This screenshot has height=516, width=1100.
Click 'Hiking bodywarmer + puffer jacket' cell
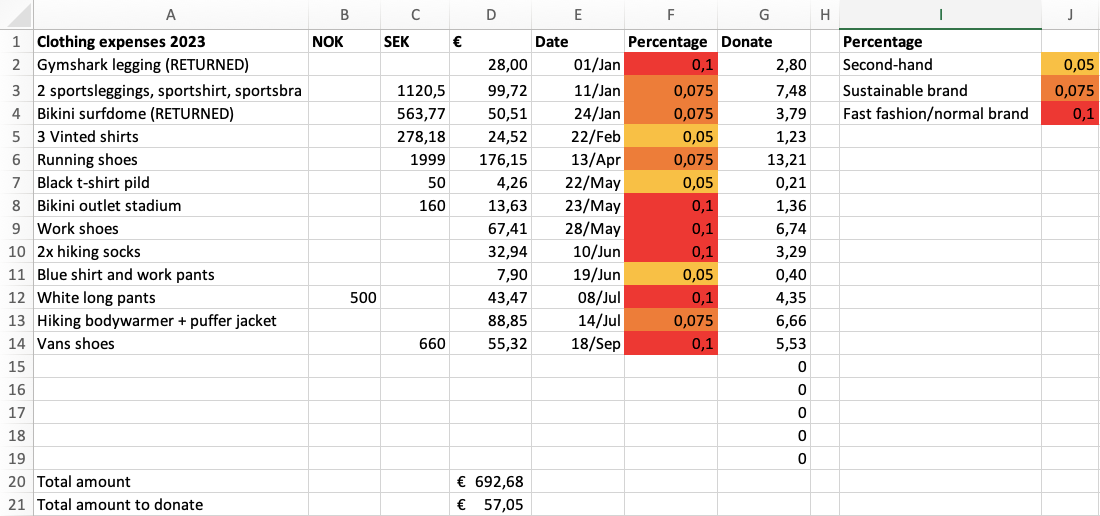[170, 321]
